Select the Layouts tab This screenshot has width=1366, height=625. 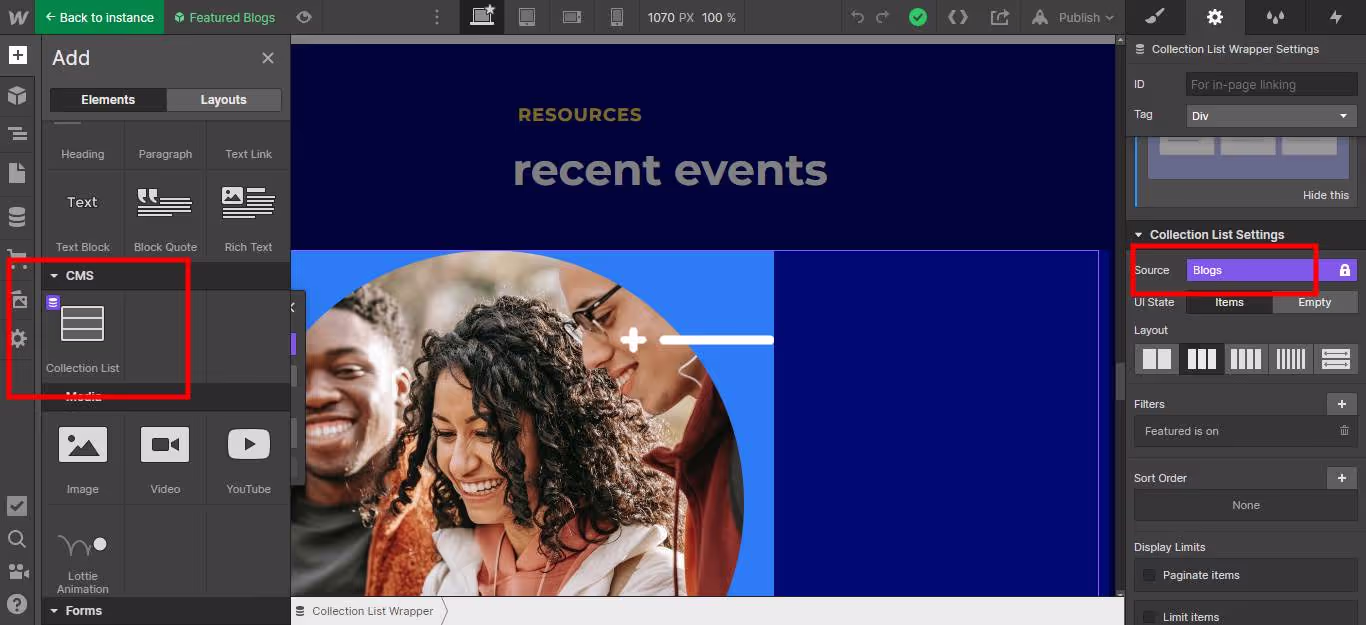pos(223,100)
